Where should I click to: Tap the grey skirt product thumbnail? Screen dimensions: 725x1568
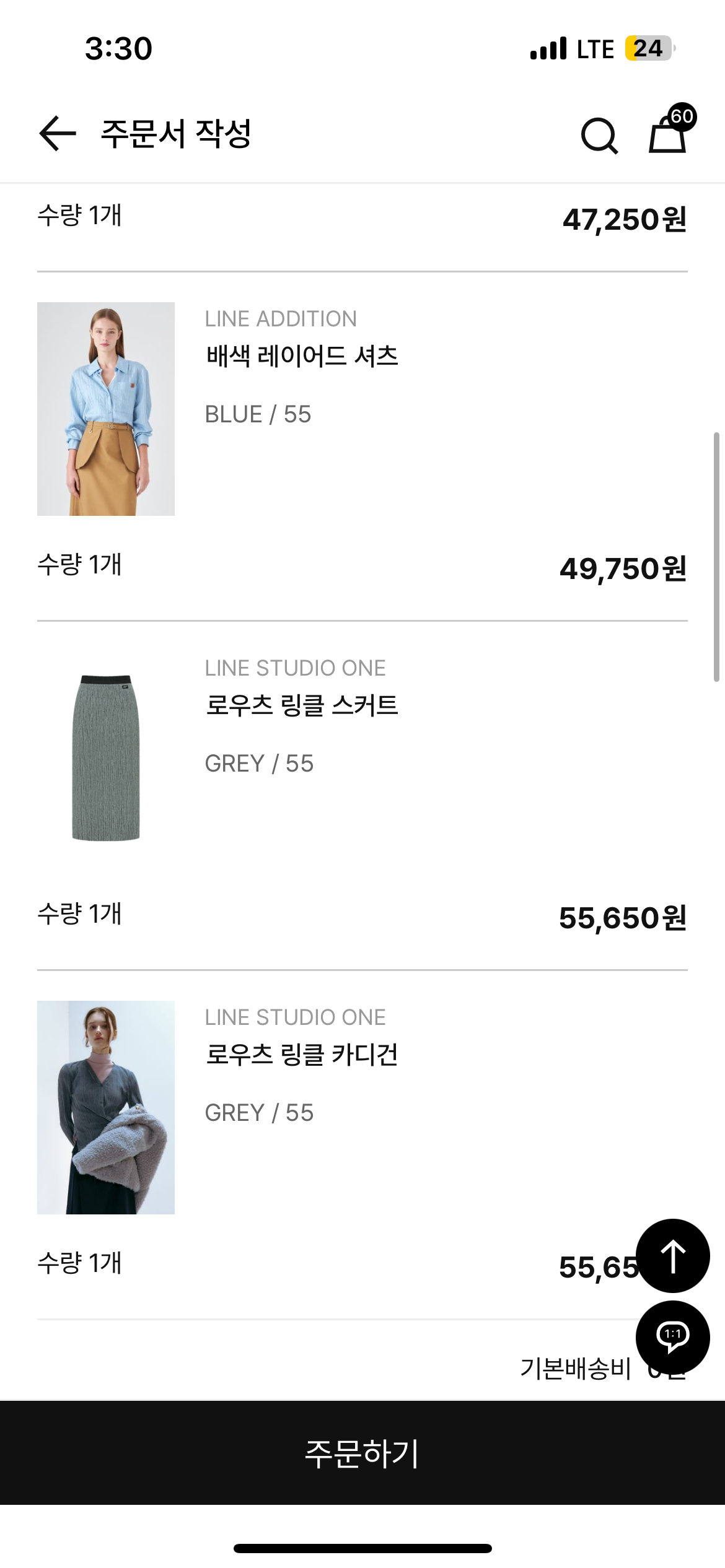(106, 758)
